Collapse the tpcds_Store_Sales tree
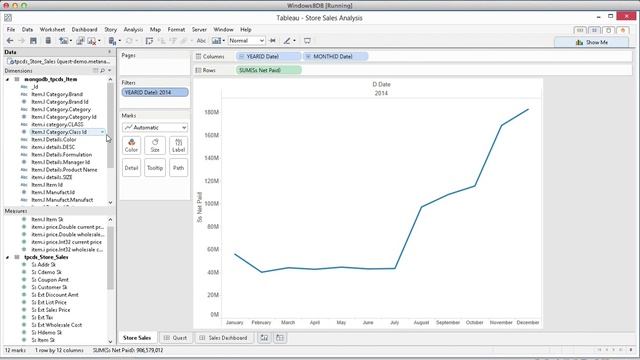Image resolution: width=640 pixels, height=360 pixels. point(7,257)
